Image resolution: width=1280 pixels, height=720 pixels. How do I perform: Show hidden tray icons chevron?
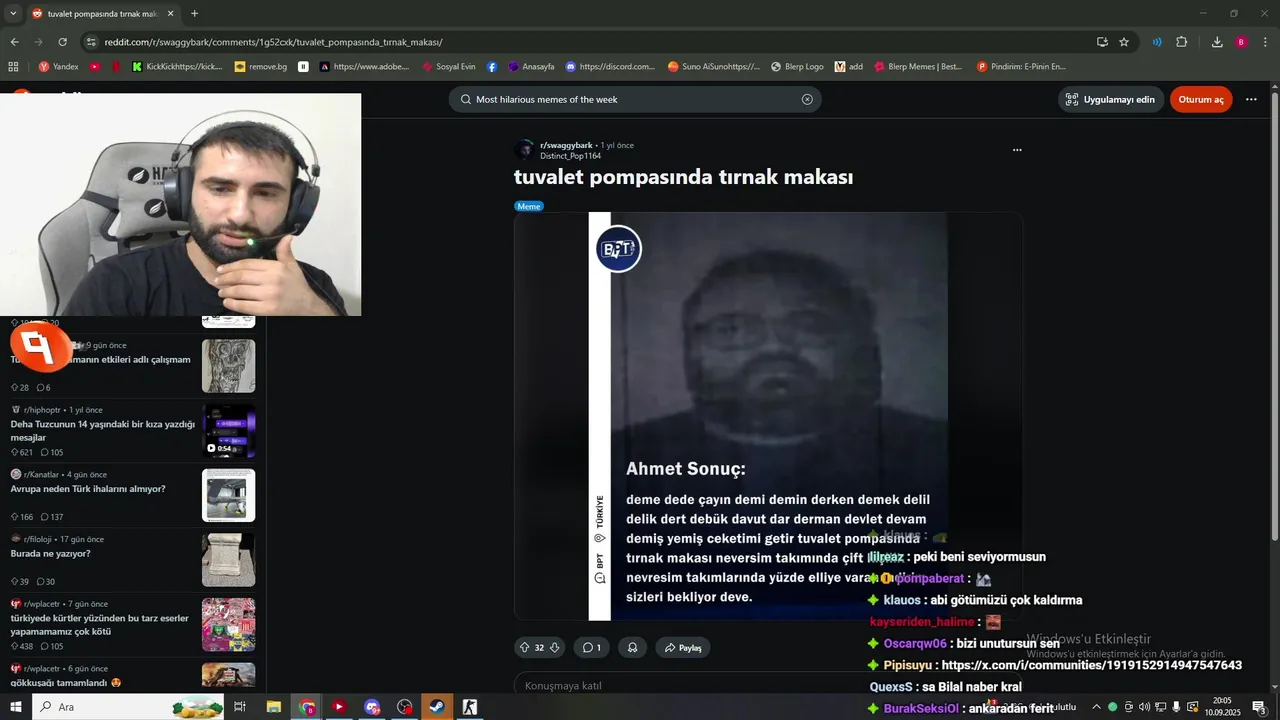pos(1096,707)
